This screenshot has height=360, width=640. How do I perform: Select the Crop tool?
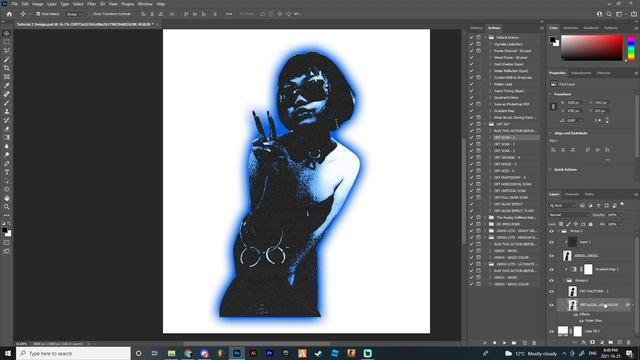(7, 68)
